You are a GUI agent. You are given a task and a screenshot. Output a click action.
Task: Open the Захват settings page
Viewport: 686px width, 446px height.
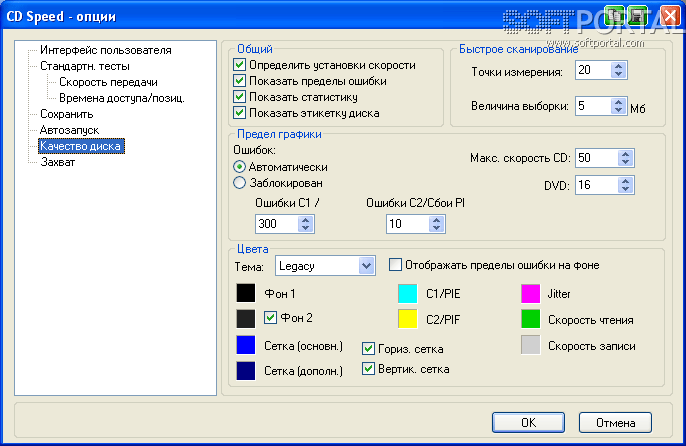pyautogui.click(x=57, y=162)
